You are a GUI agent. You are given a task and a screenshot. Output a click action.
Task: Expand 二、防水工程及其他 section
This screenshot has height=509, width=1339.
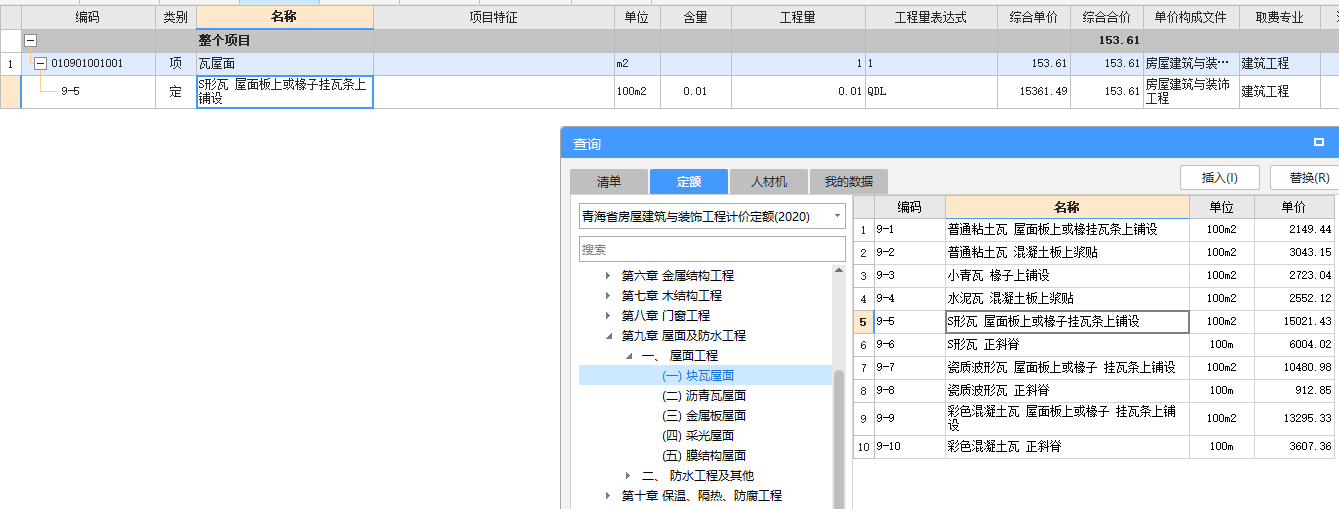[x=628, y=475]
